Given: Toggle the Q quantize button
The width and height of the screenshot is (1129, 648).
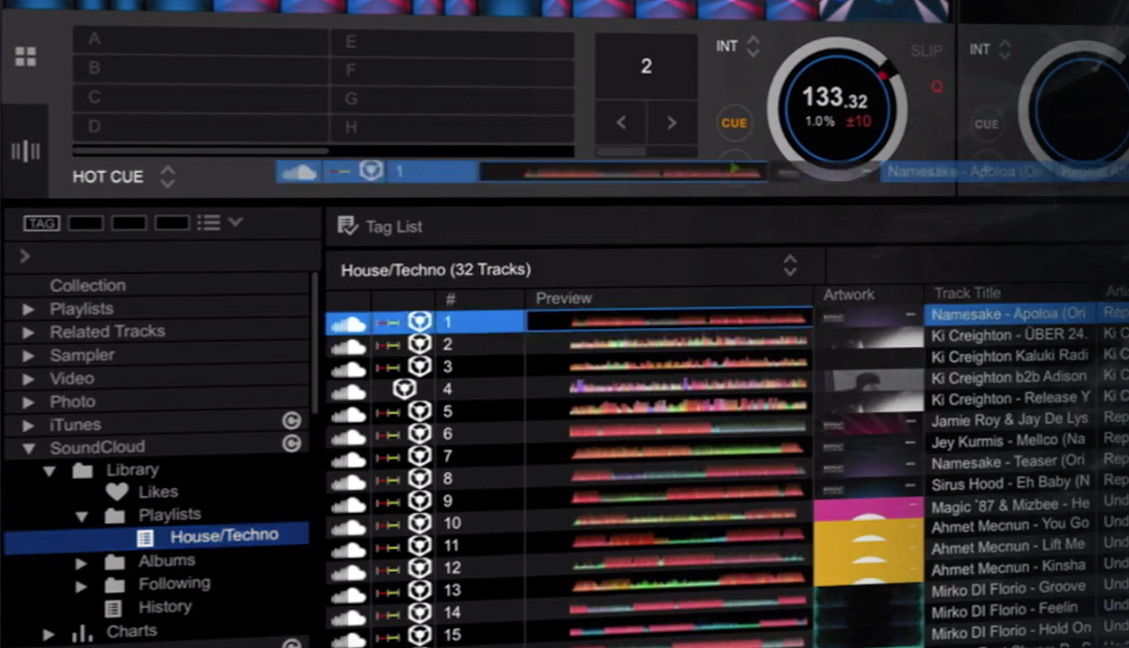Looking at the screenshot, I should pos(937,87).
